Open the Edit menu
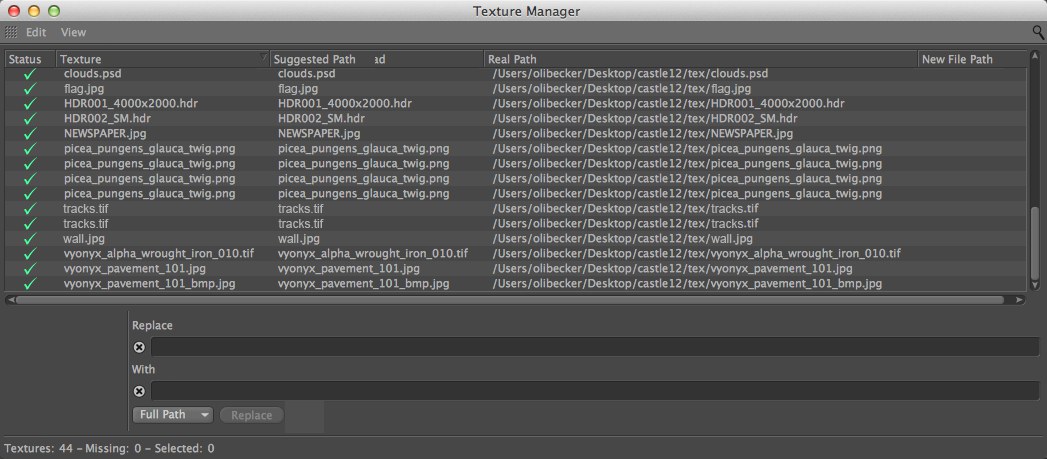Image resolution: width=1047 pixels, height=459 pixels. [36, 32]
